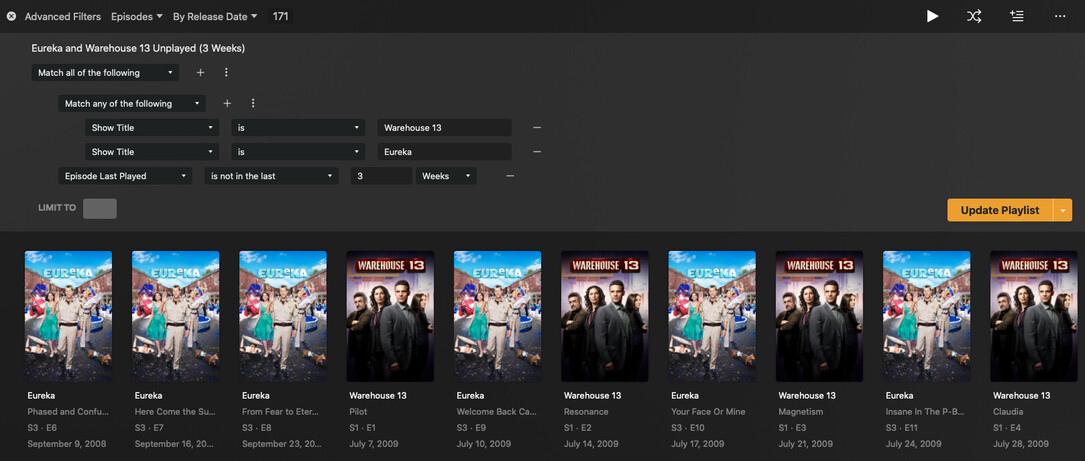The width and height of the screenshot is (1085, 461).
Task: Open 'Match any of the following' dropdown
Action: (x=132, y=104)
